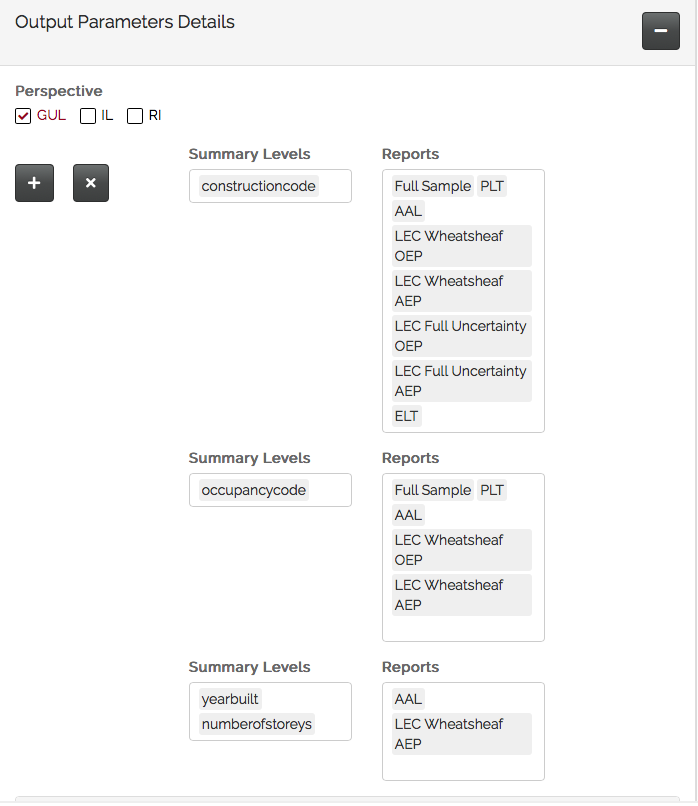This screenshot has height=806, width=698.
Task: Click PLT tag in occupancycode Reports box
Action: pyautogui.click(x=491, y=490)
